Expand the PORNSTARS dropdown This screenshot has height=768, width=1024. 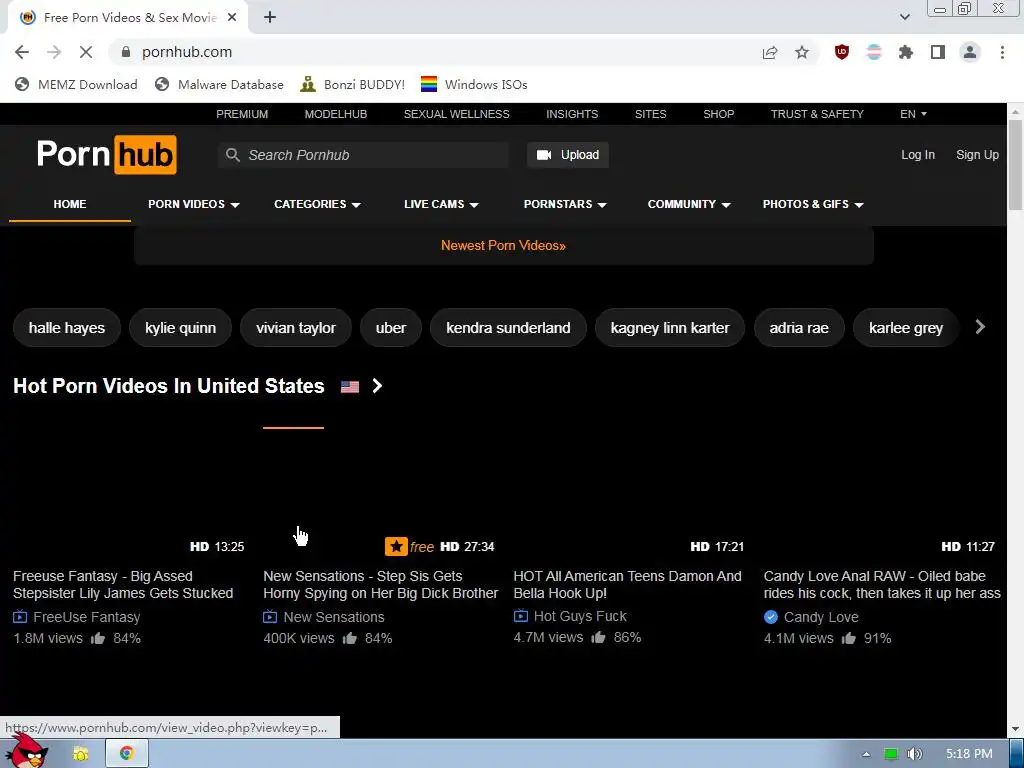pos(565,204)
